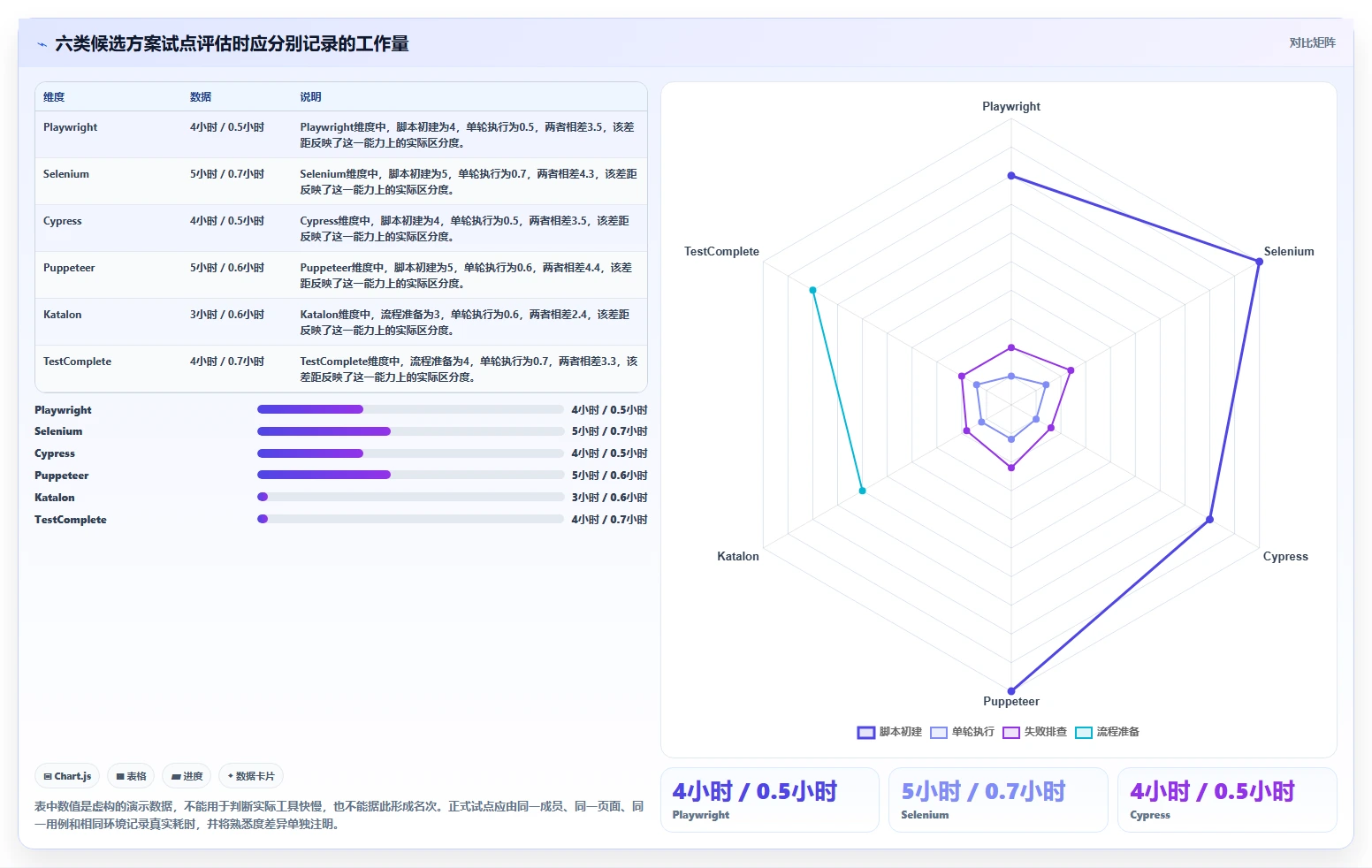Click the Selenium radar axis label

click(x=1289, y=251)
